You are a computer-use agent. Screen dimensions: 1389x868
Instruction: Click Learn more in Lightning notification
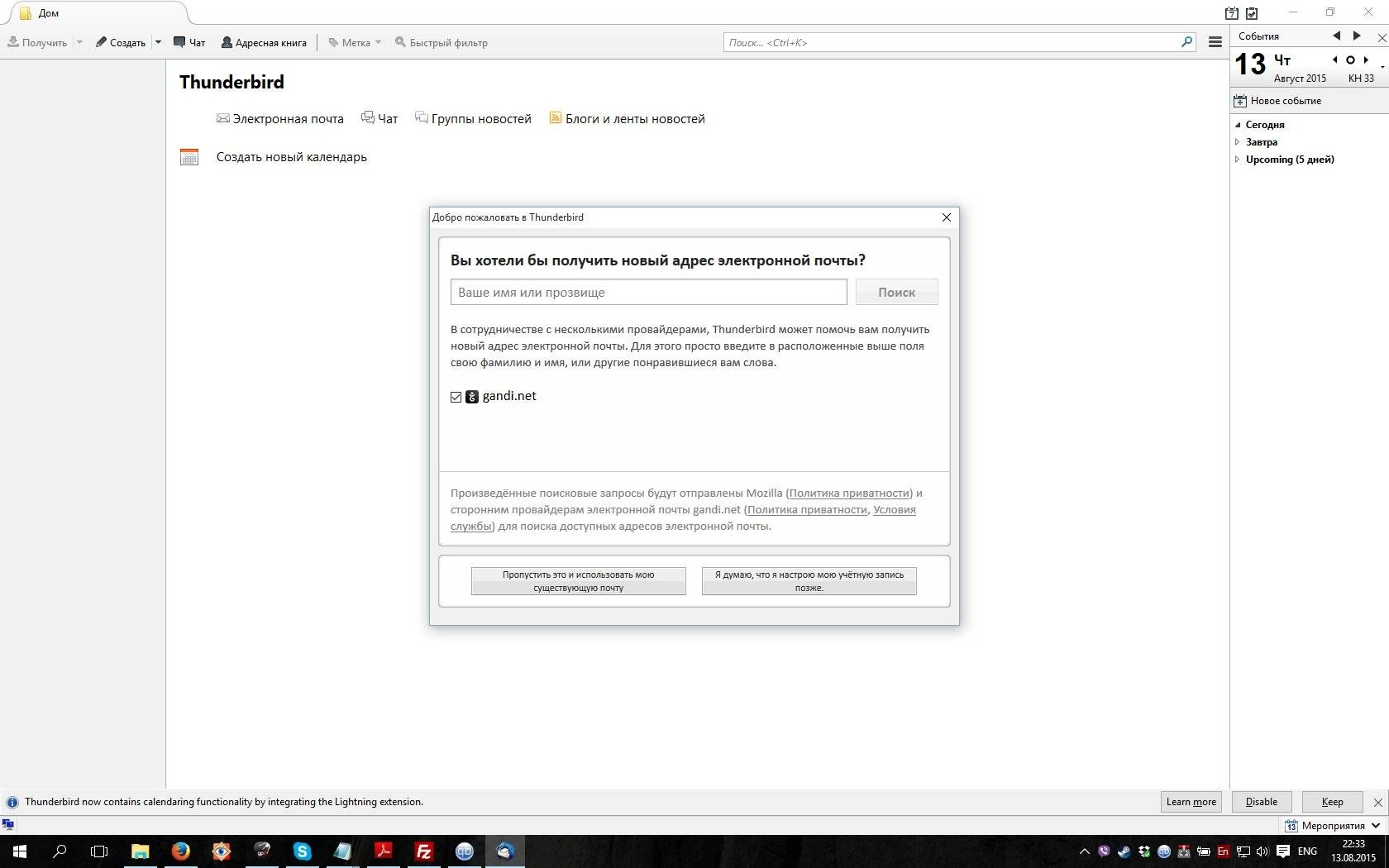click(1191, 802)
